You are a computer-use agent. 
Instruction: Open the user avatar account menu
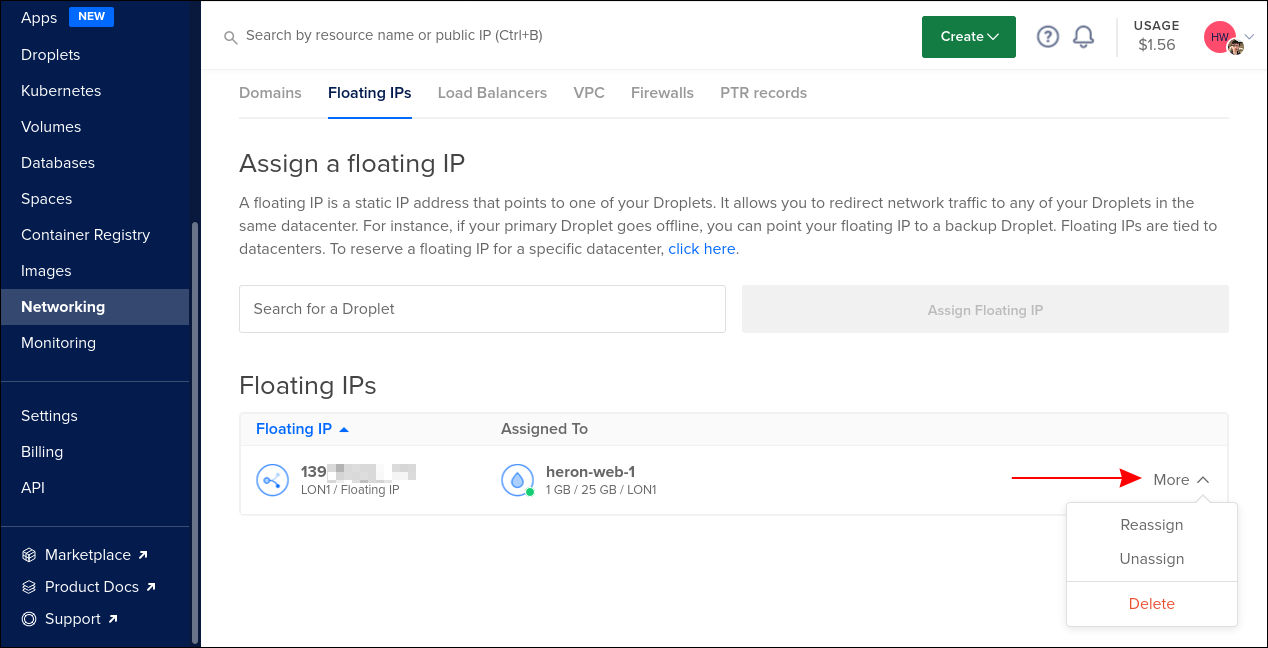click(1219, 36)
